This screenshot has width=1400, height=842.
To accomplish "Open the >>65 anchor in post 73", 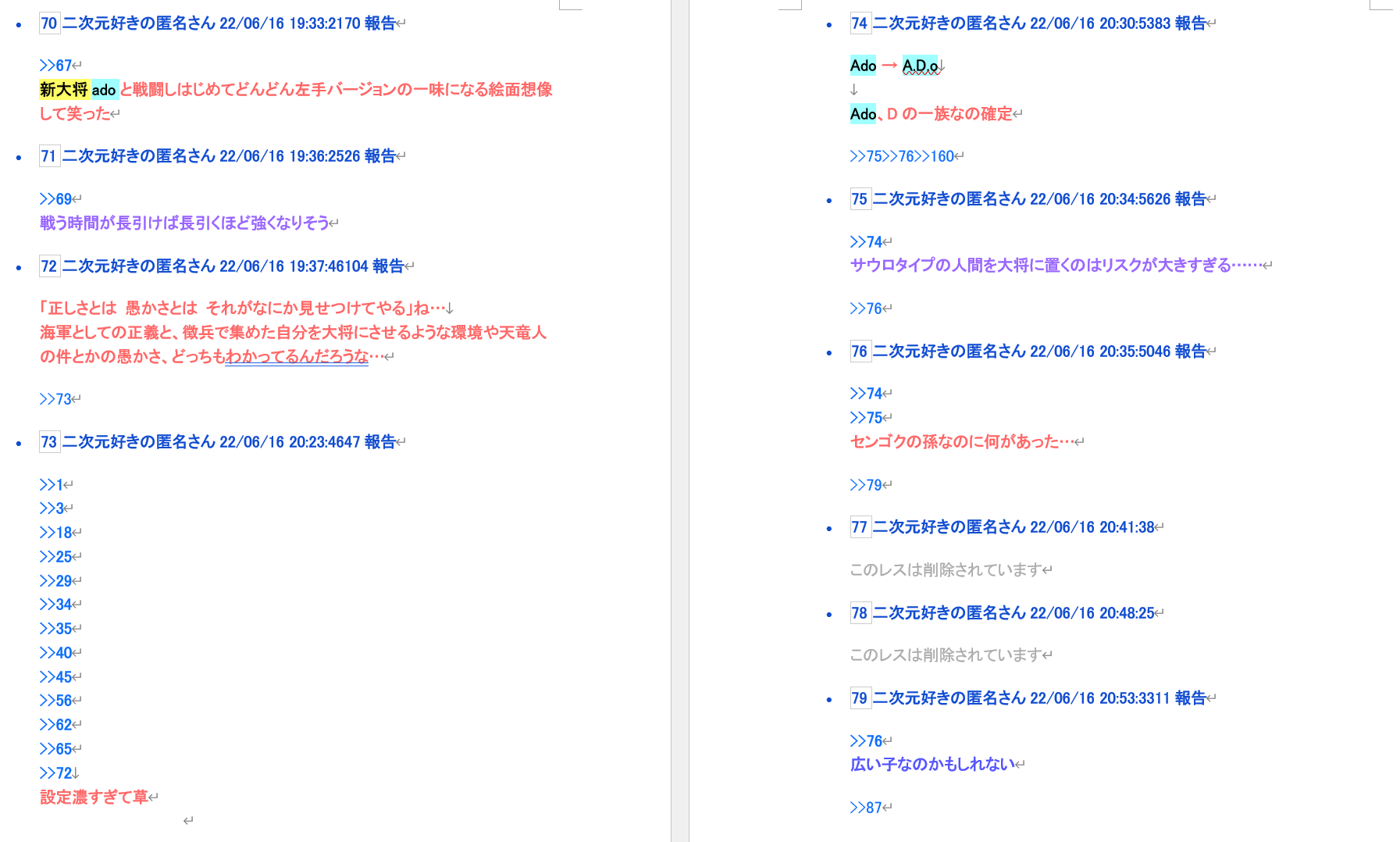I will [55, 749].
